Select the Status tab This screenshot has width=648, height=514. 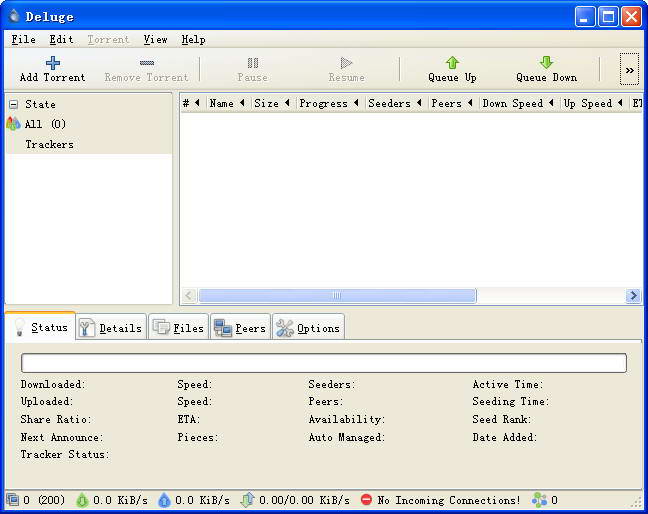coord(40,326)
